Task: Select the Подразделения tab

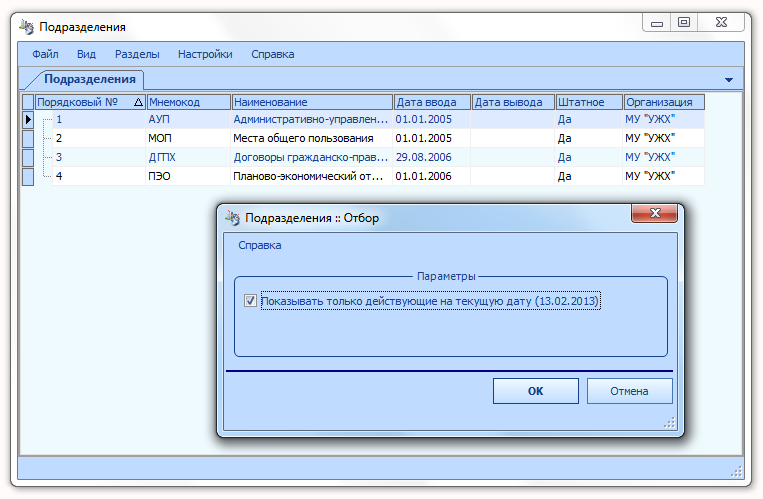Action: (x=90, y=79)
